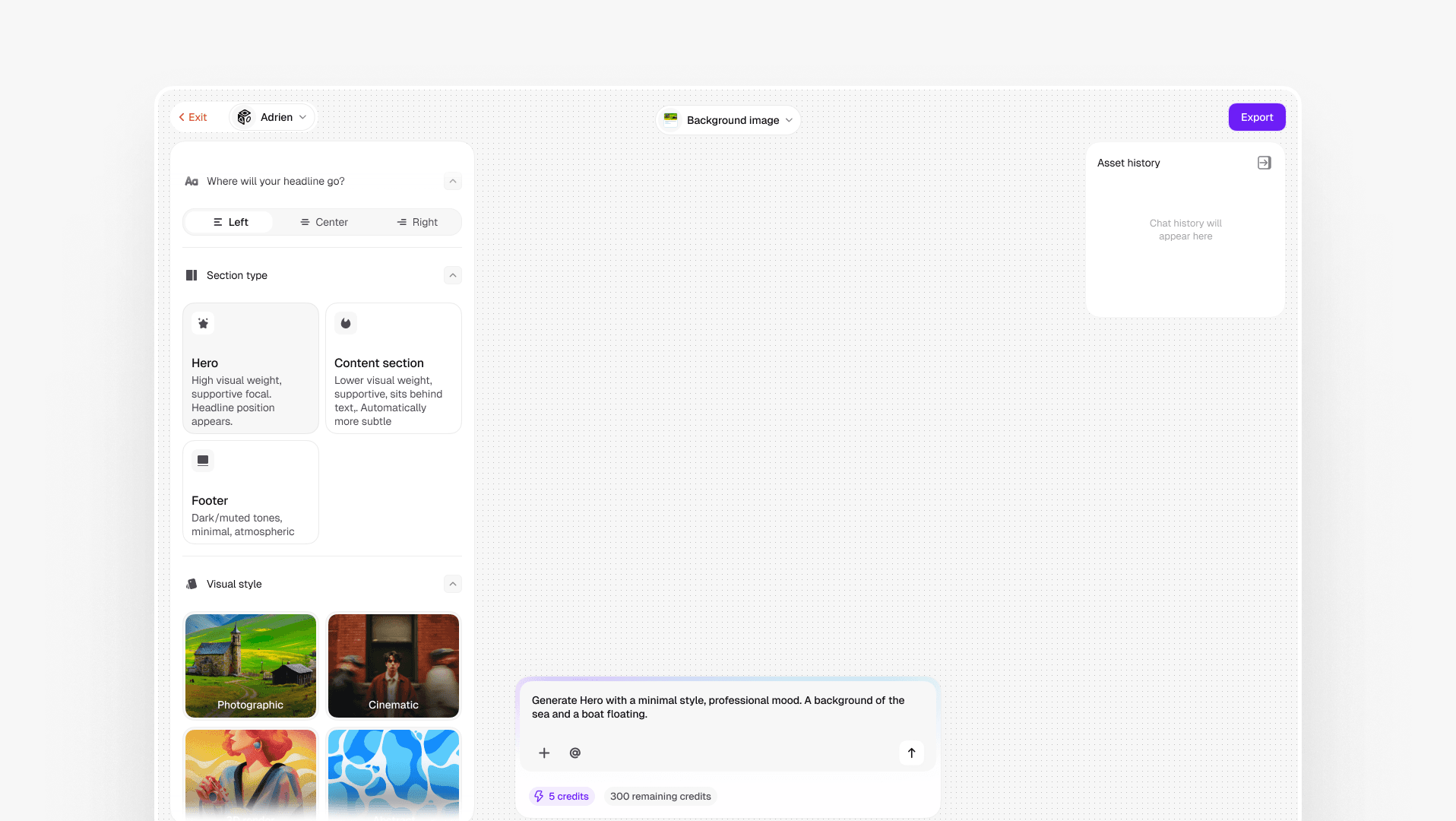Image resolution: width=1456 pixels, height=821 pixels.
Task: Select Left headline alignment
Action: tap(229, 222)
